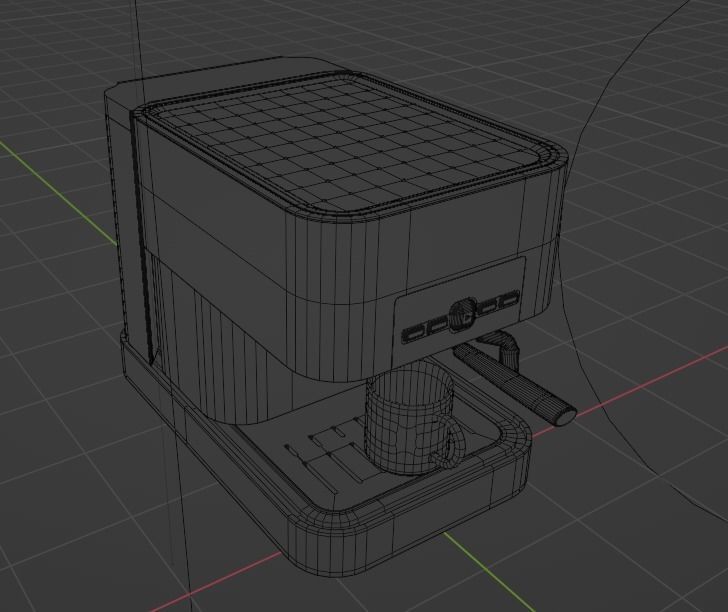Click the leftmost button on control panel
The width and height of the screenshot is (728, 612).
(x=413, y=333)
